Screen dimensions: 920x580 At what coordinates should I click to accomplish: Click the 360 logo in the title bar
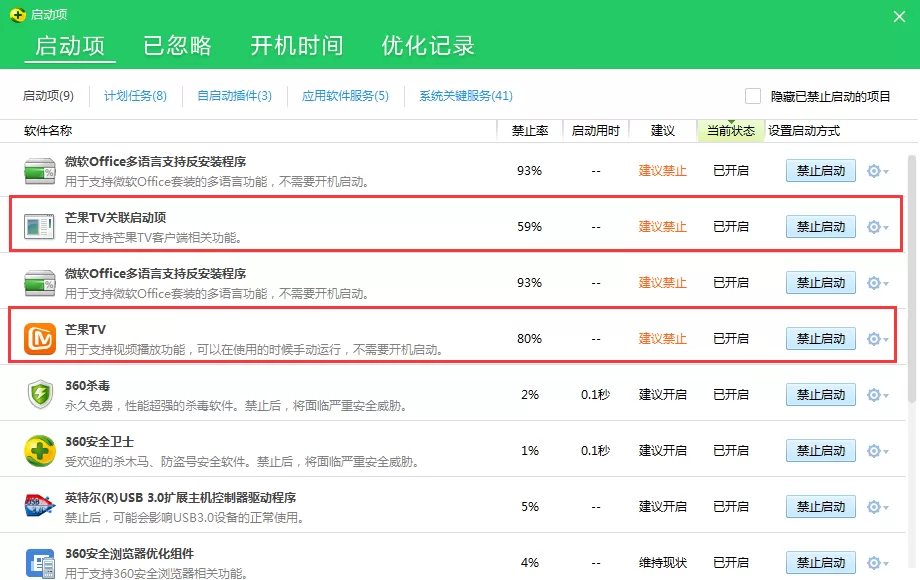tap(18, 15)
